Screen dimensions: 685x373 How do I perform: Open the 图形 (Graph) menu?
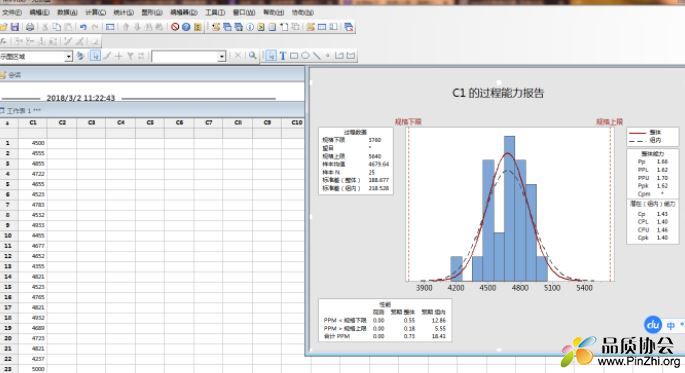[152, 12]
